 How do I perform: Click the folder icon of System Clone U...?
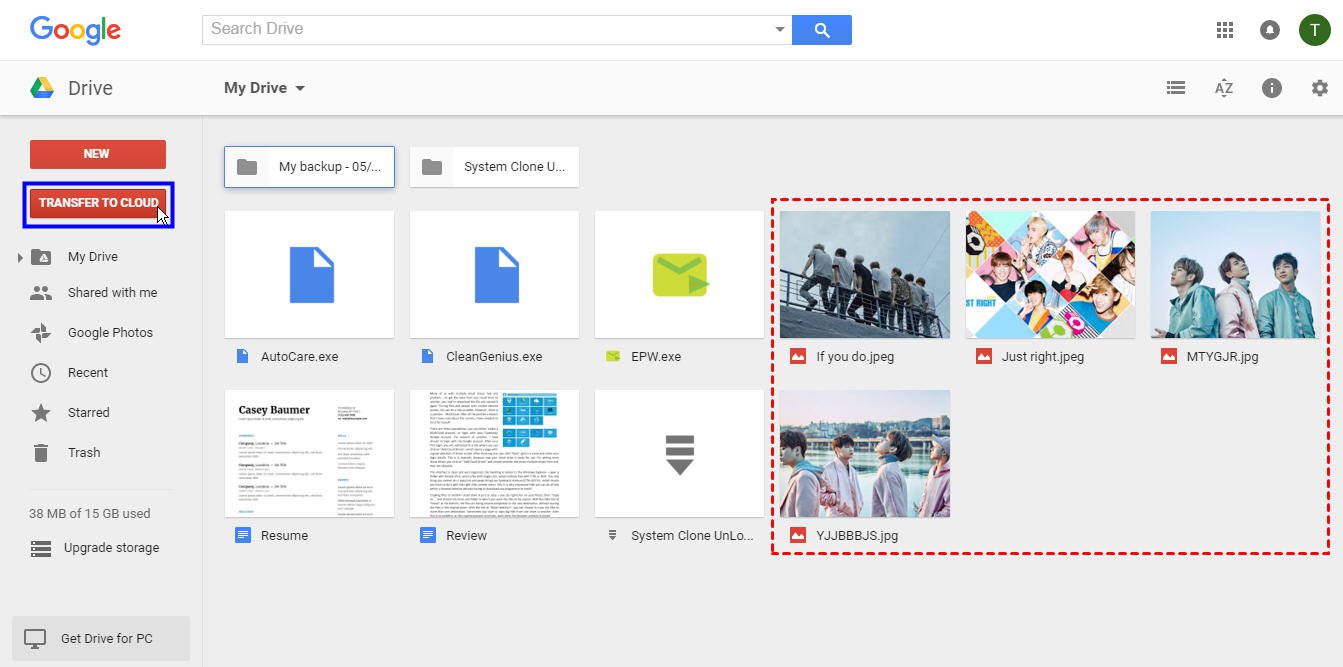432,167
